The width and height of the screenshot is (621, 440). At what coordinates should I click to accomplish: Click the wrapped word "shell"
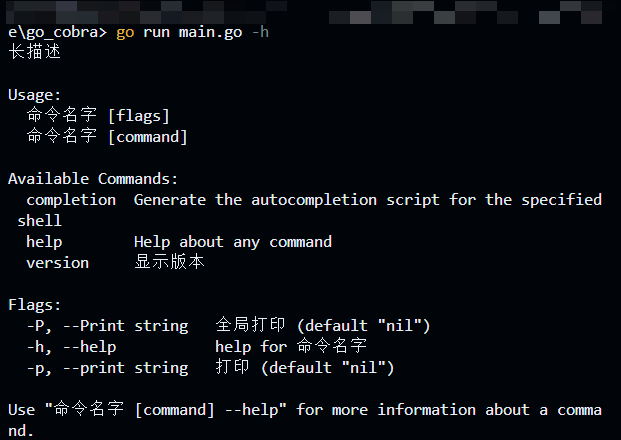pos(39,220)
